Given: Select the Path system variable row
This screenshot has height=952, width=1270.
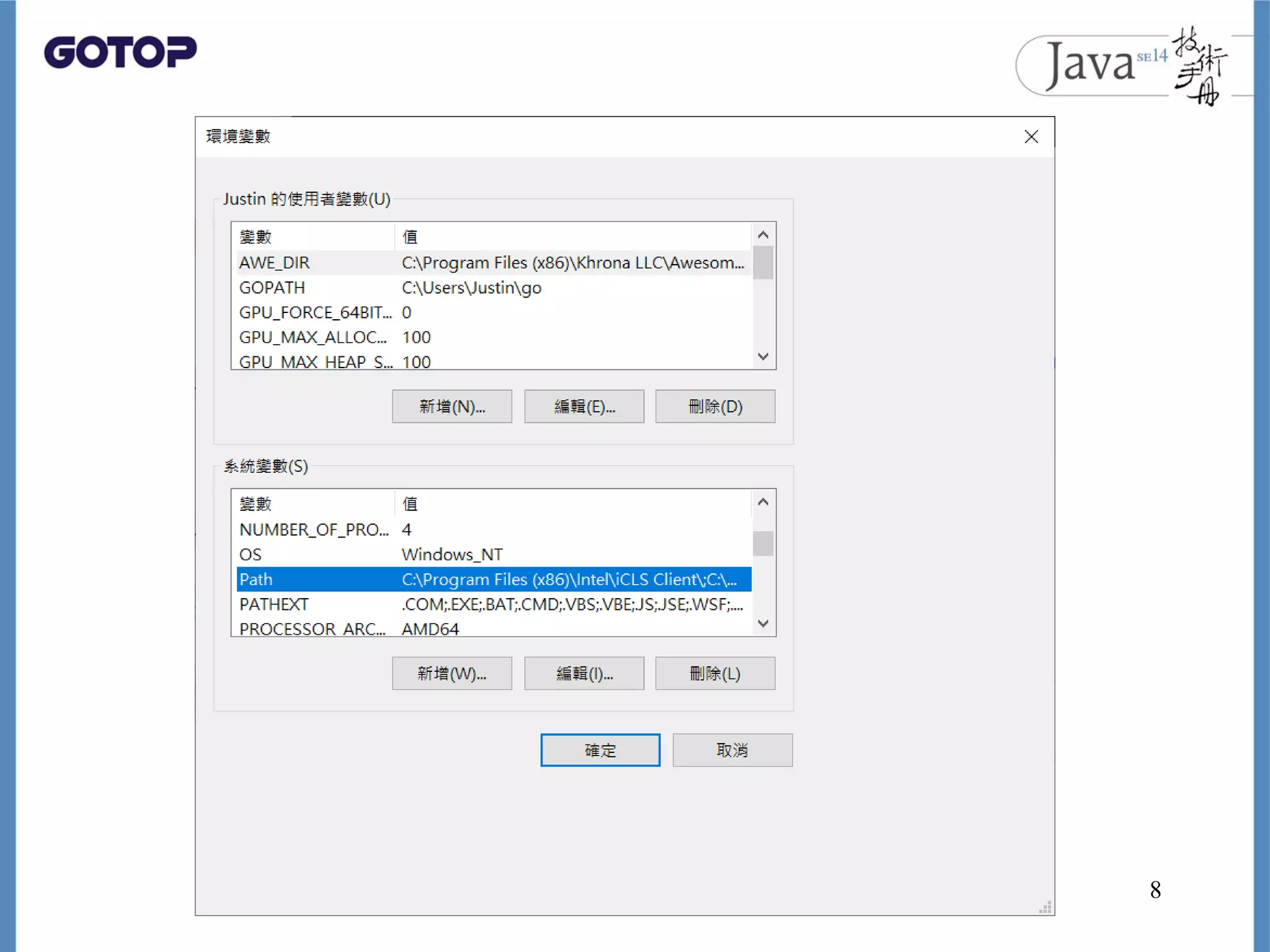Looking at the screenshot, I should pyautogui.click(x=493, y=580).
